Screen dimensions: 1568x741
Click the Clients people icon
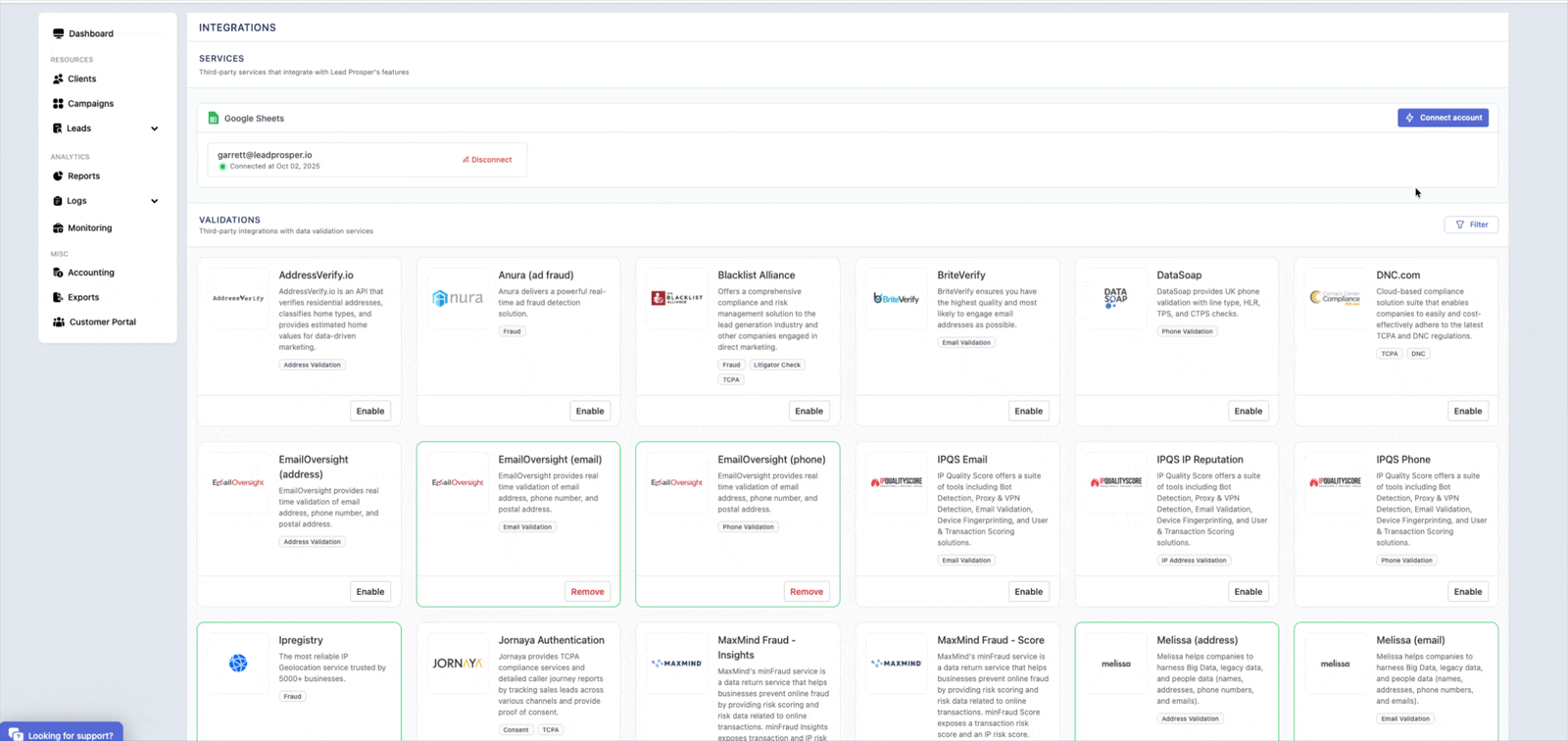58,78
